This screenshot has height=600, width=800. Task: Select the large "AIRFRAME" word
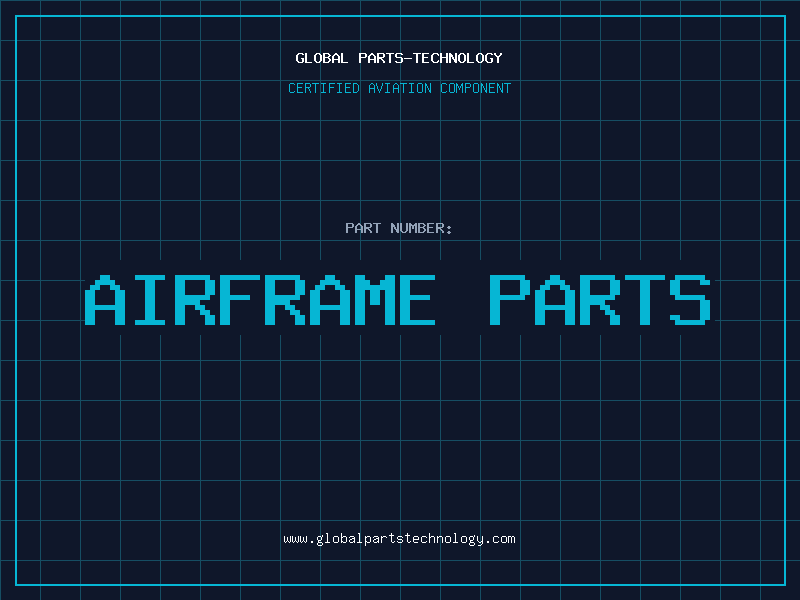click(260, 300)
